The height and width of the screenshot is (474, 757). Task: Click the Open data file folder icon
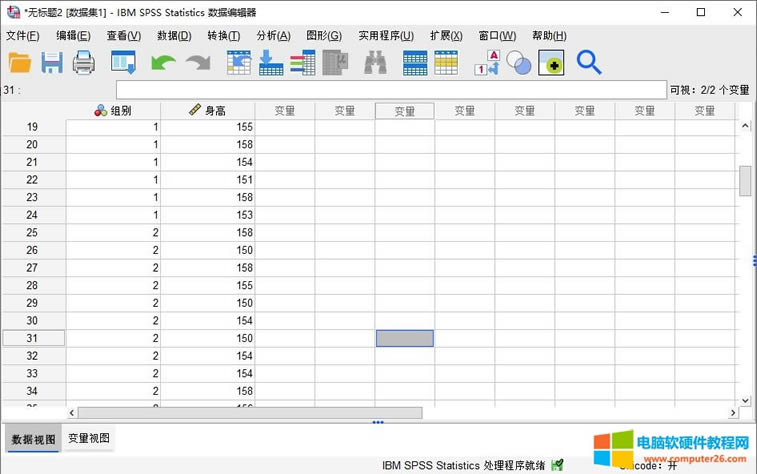point(20,63)
